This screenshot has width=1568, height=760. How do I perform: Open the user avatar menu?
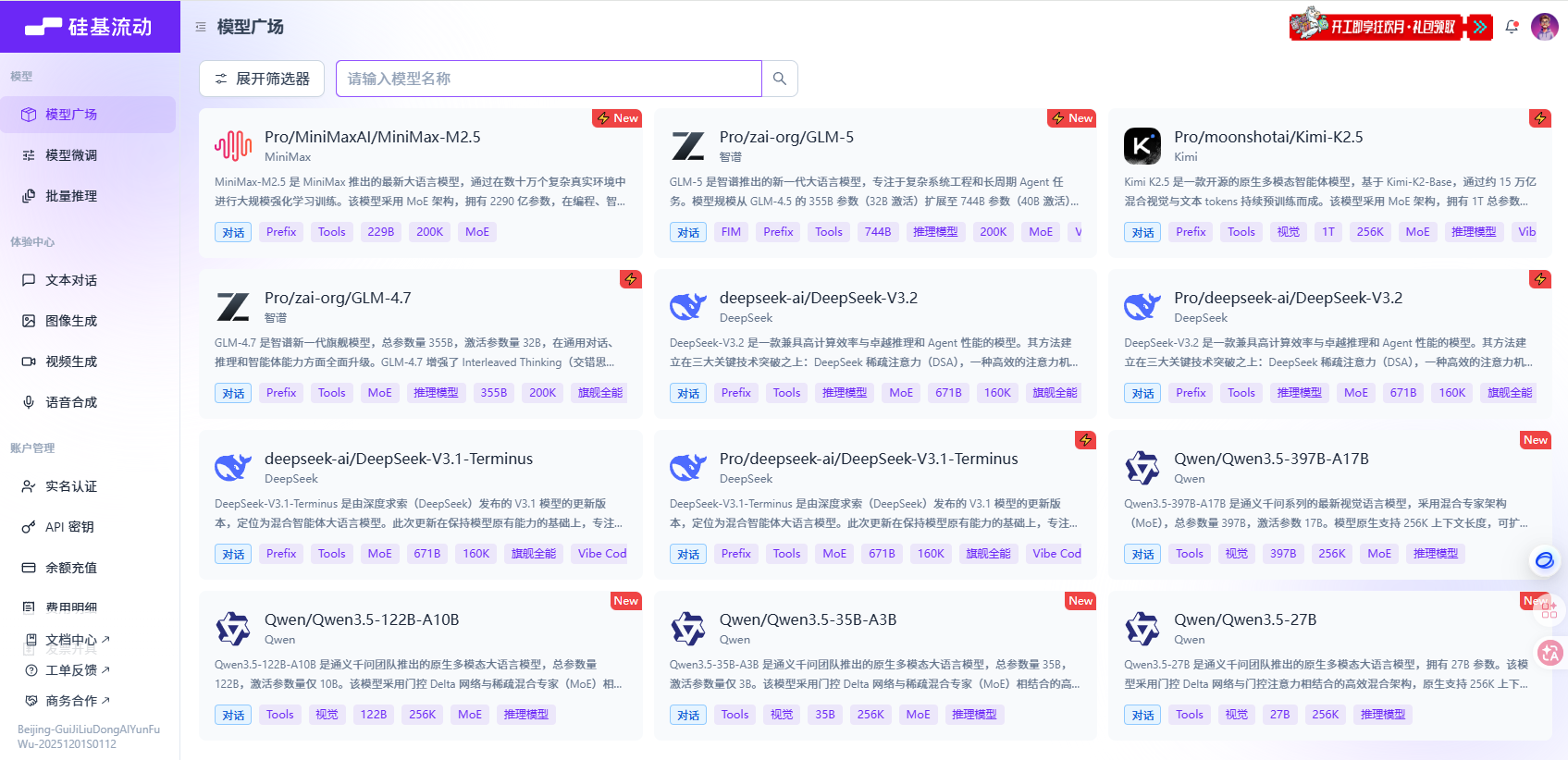(1545, 27)
